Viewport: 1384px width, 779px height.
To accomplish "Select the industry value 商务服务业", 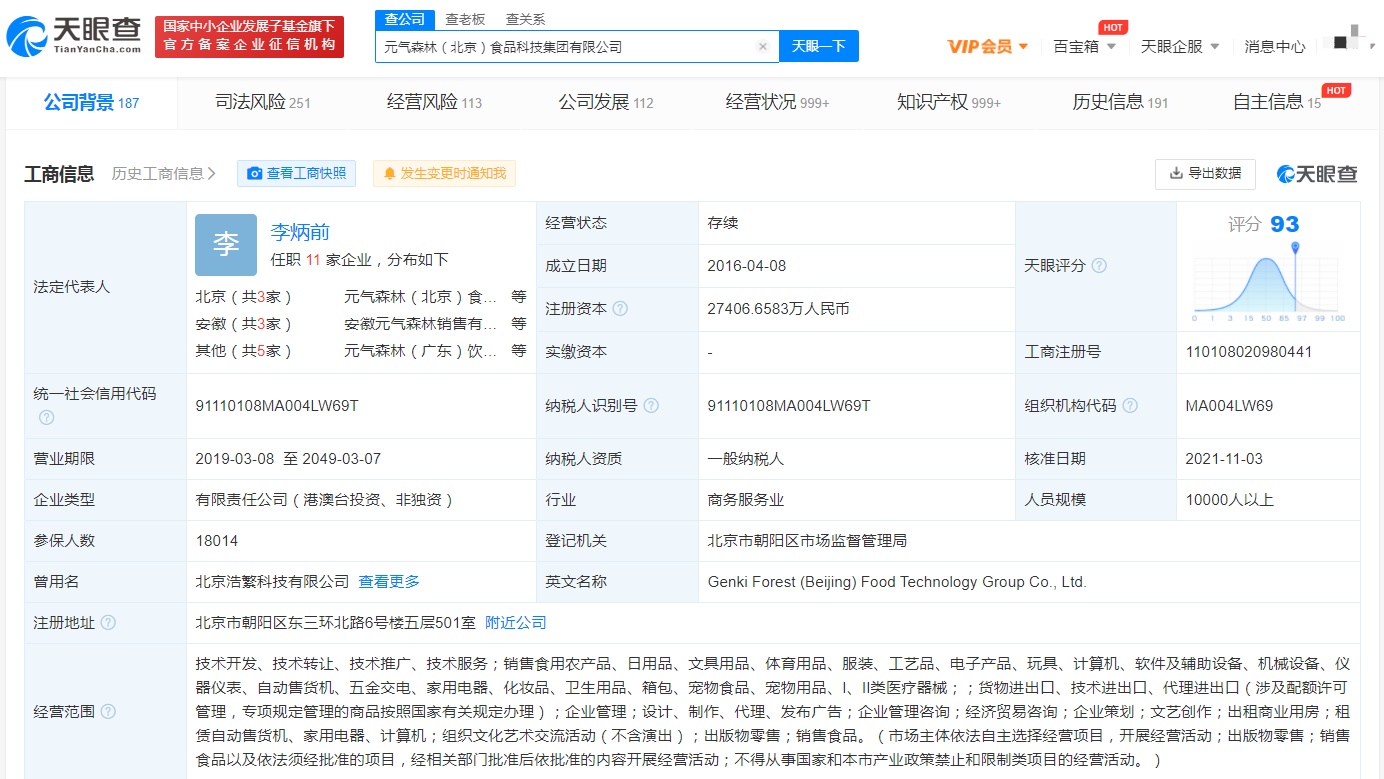I will 745,500.
